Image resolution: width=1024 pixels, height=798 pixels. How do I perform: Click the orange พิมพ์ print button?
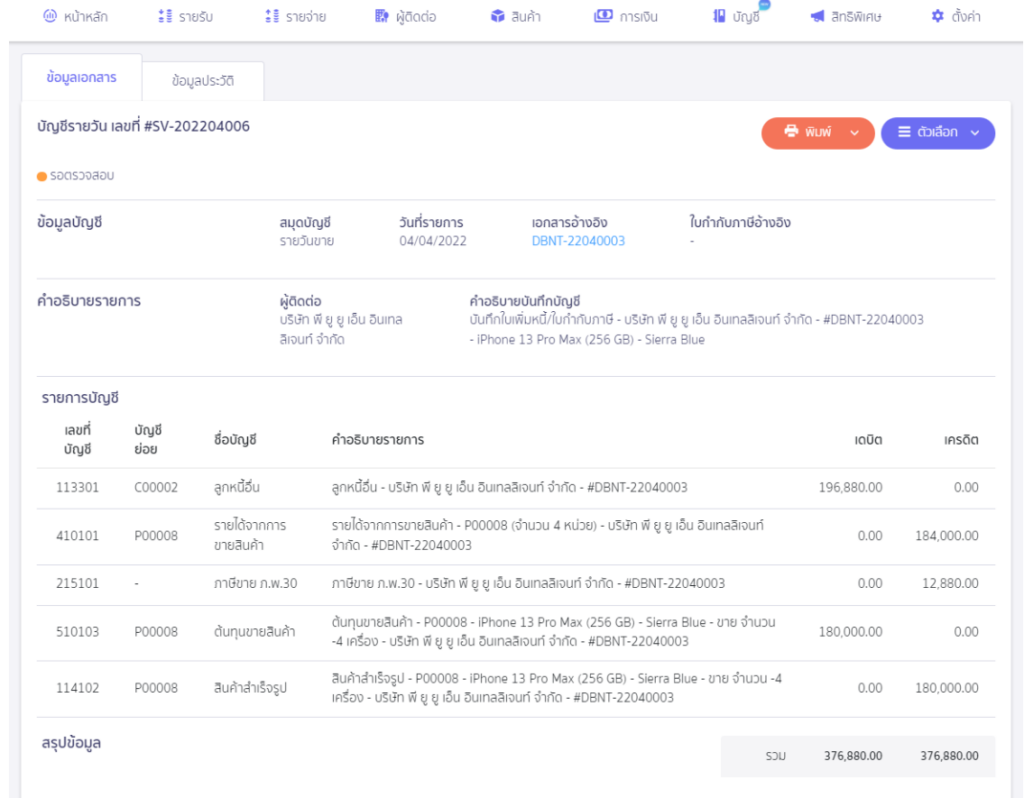tap(818, 133)
